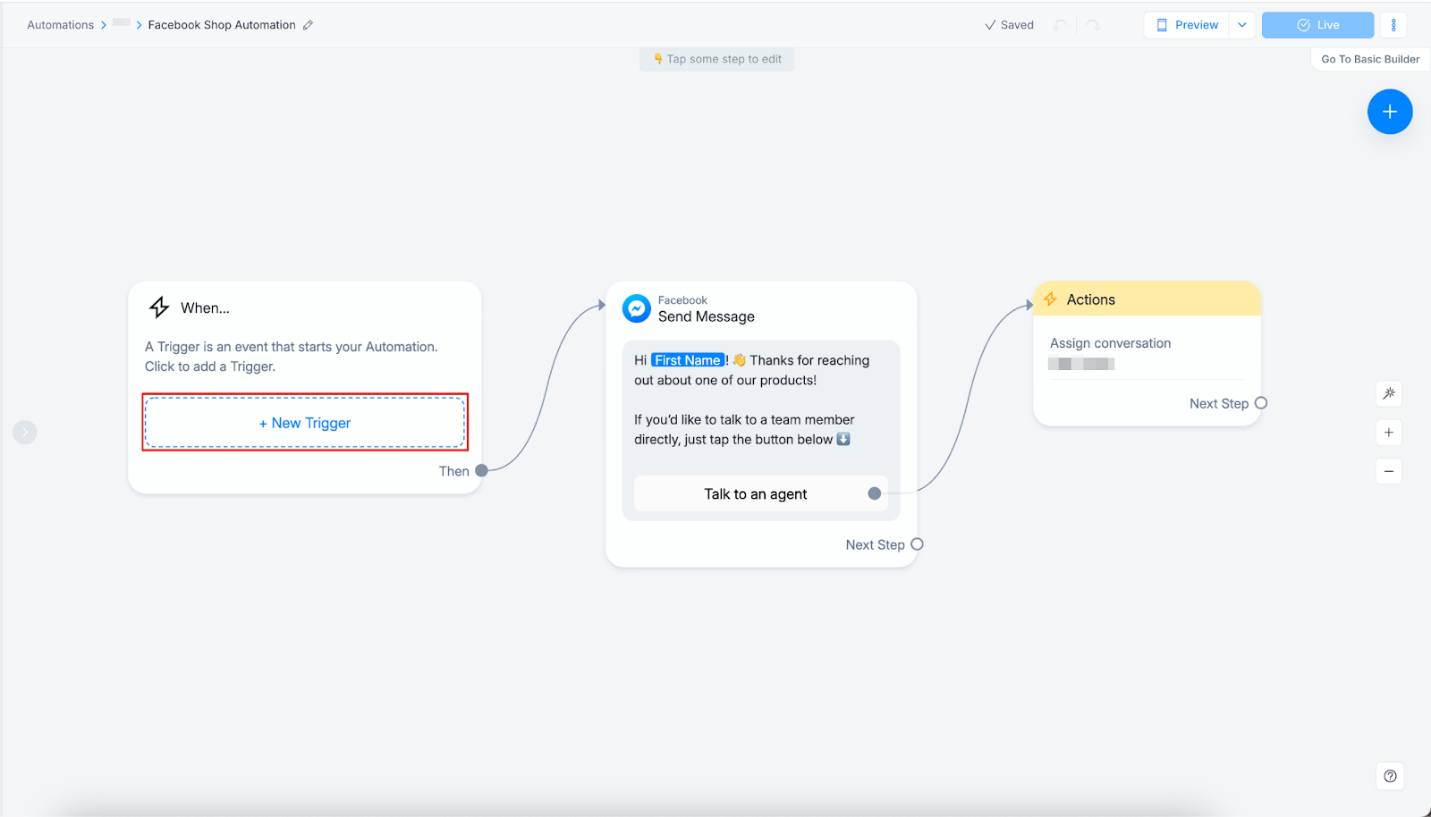This screenshot has width=1431, height=817.
Task: Click the Talk to an agent button
Action: click(755, 493)
